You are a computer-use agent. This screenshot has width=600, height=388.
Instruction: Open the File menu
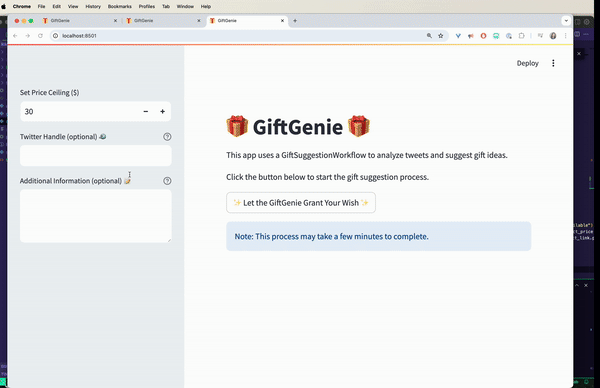point(41,7)
